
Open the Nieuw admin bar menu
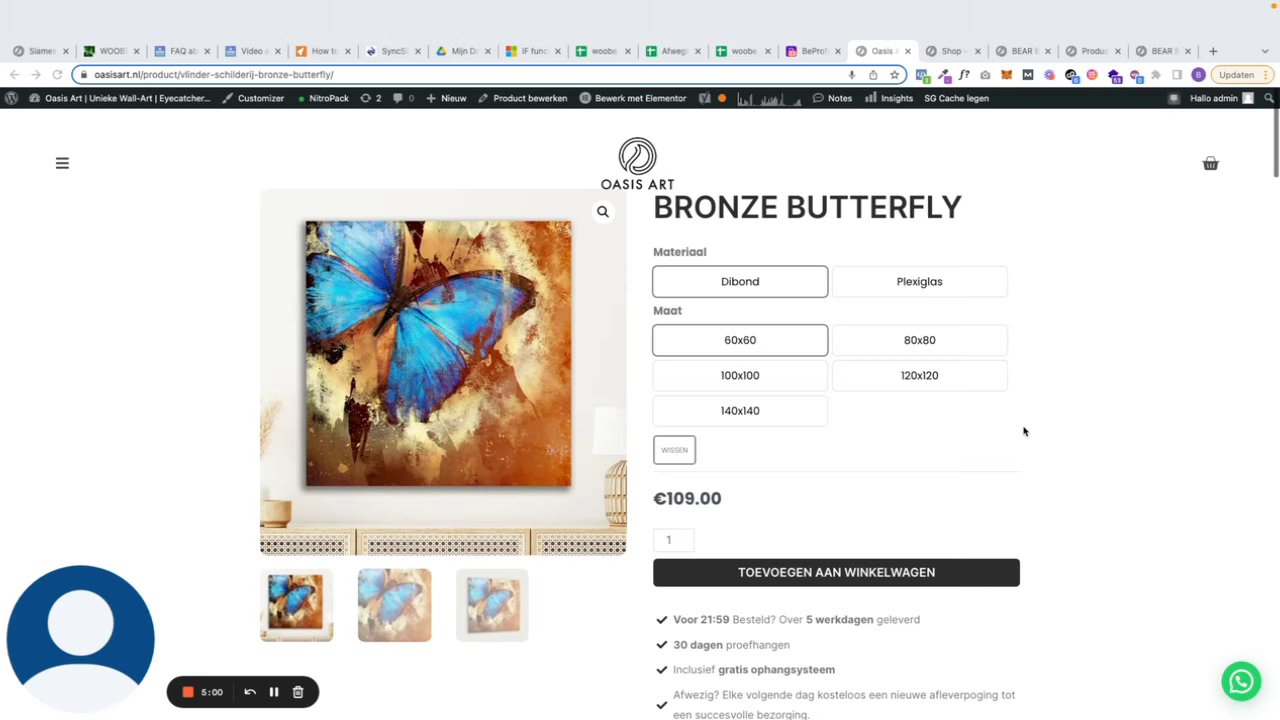pyautogui.click(x=446, y=98)
